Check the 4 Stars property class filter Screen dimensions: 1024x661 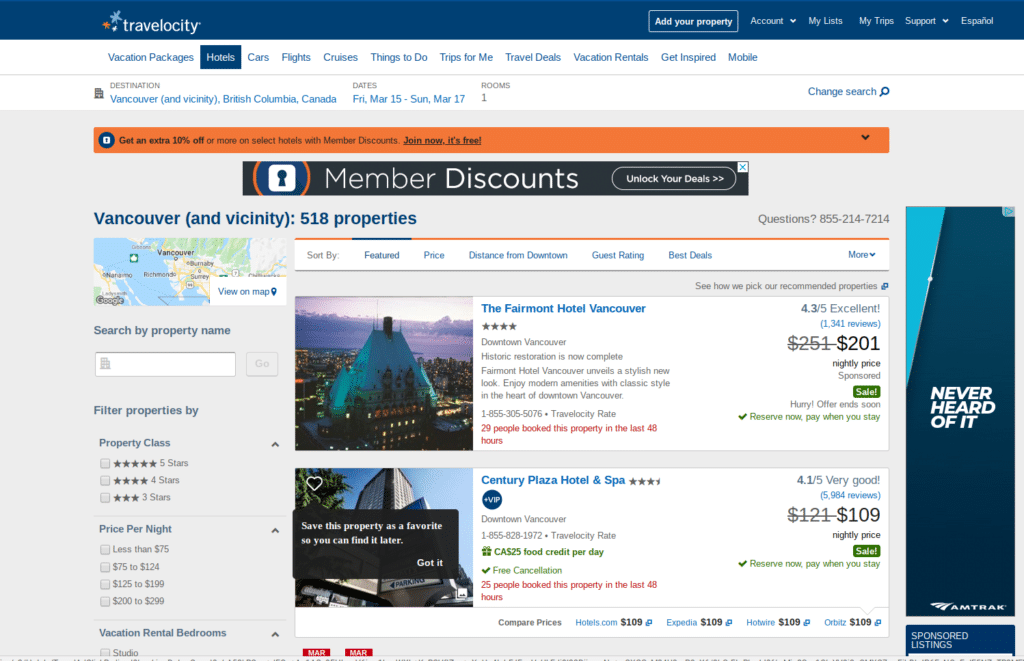(104, 480)
